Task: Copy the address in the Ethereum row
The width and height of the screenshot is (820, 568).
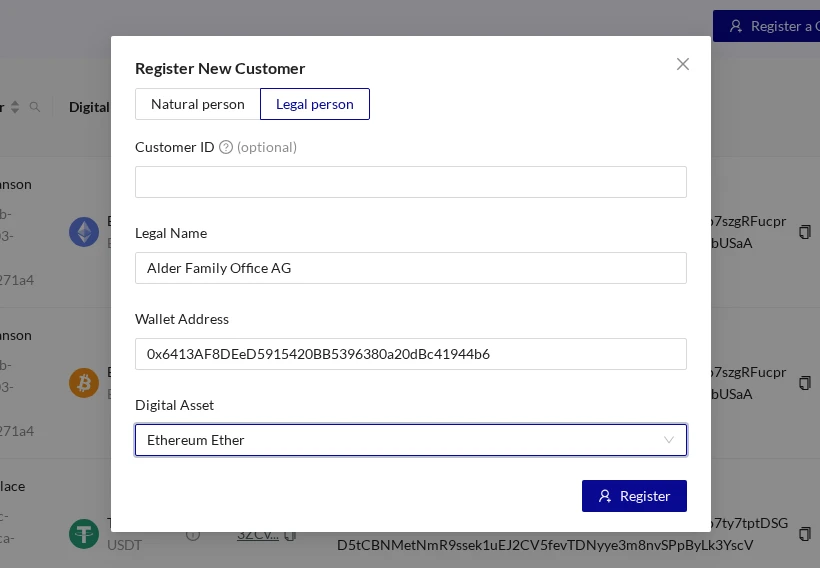Action: click(805, 232)
